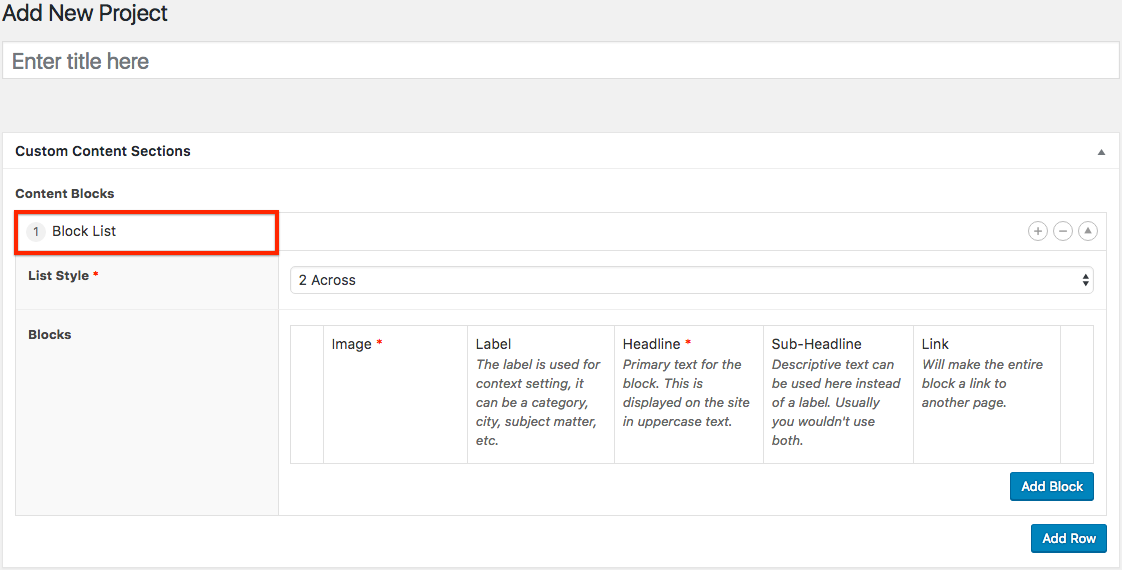Select the Image column header
This screenshot has height=570, width=1122.
point(352,344)
